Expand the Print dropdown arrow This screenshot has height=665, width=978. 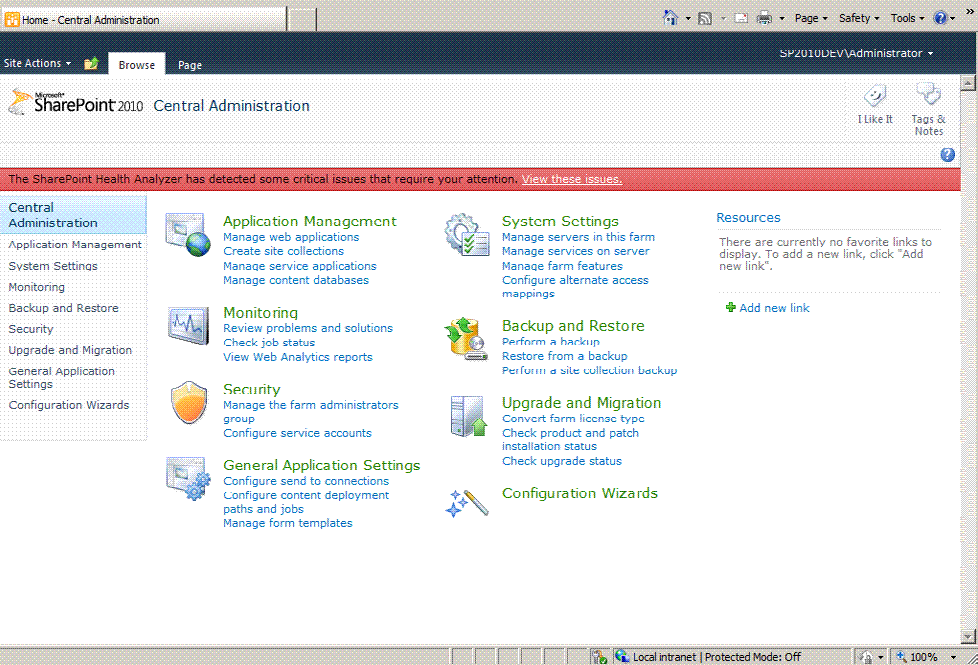click(x=782, y=19)
